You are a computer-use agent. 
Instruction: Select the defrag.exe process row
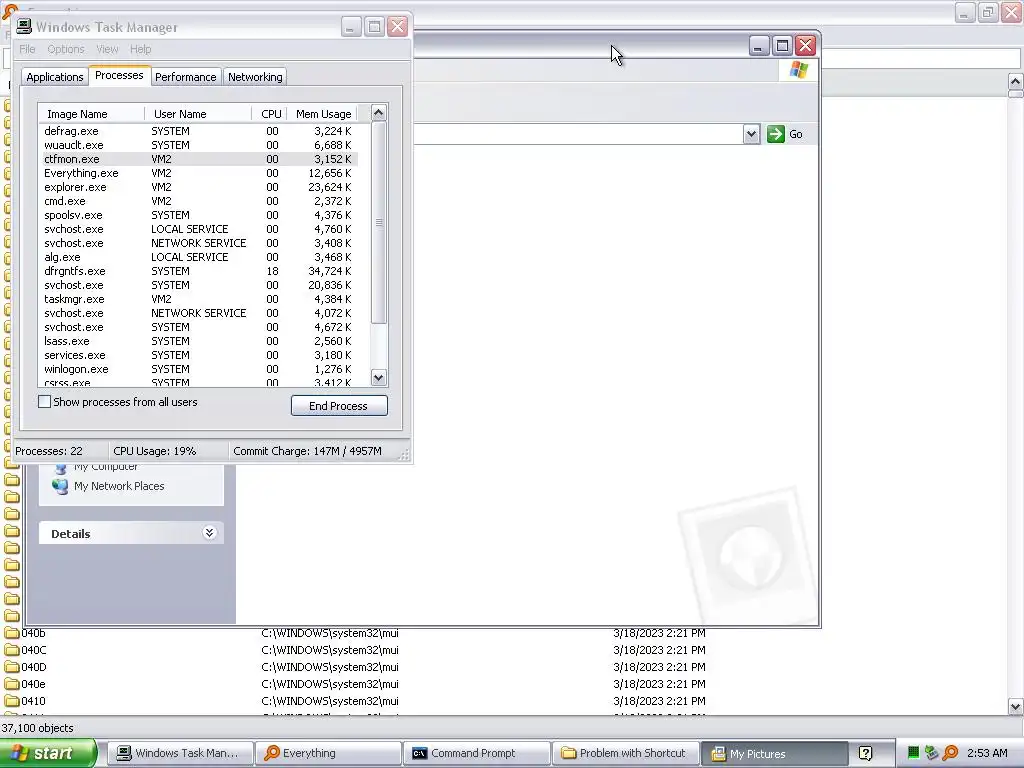click(x=199, y=131)
